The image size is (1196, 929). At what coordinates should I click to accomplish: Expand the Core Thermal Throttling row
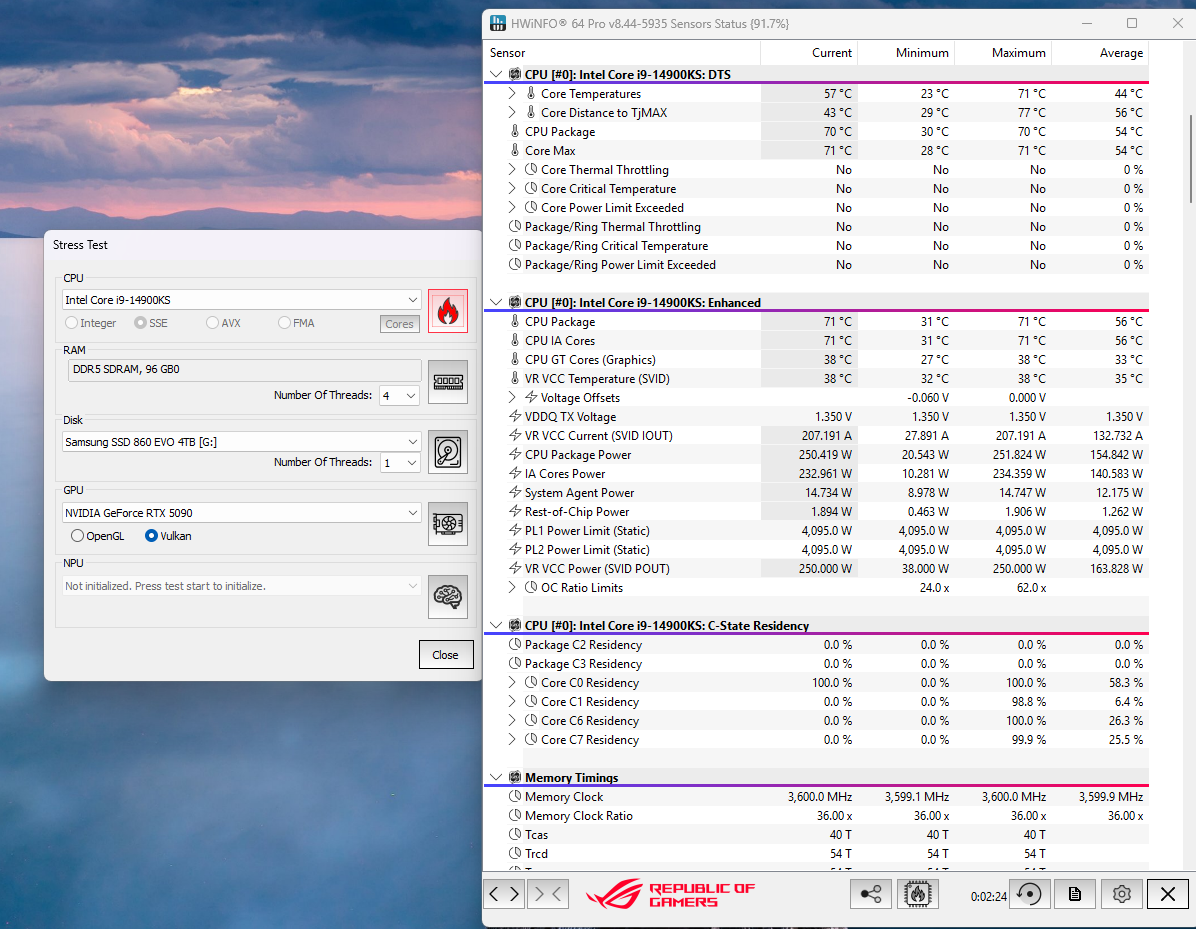(x=513, y=169)
